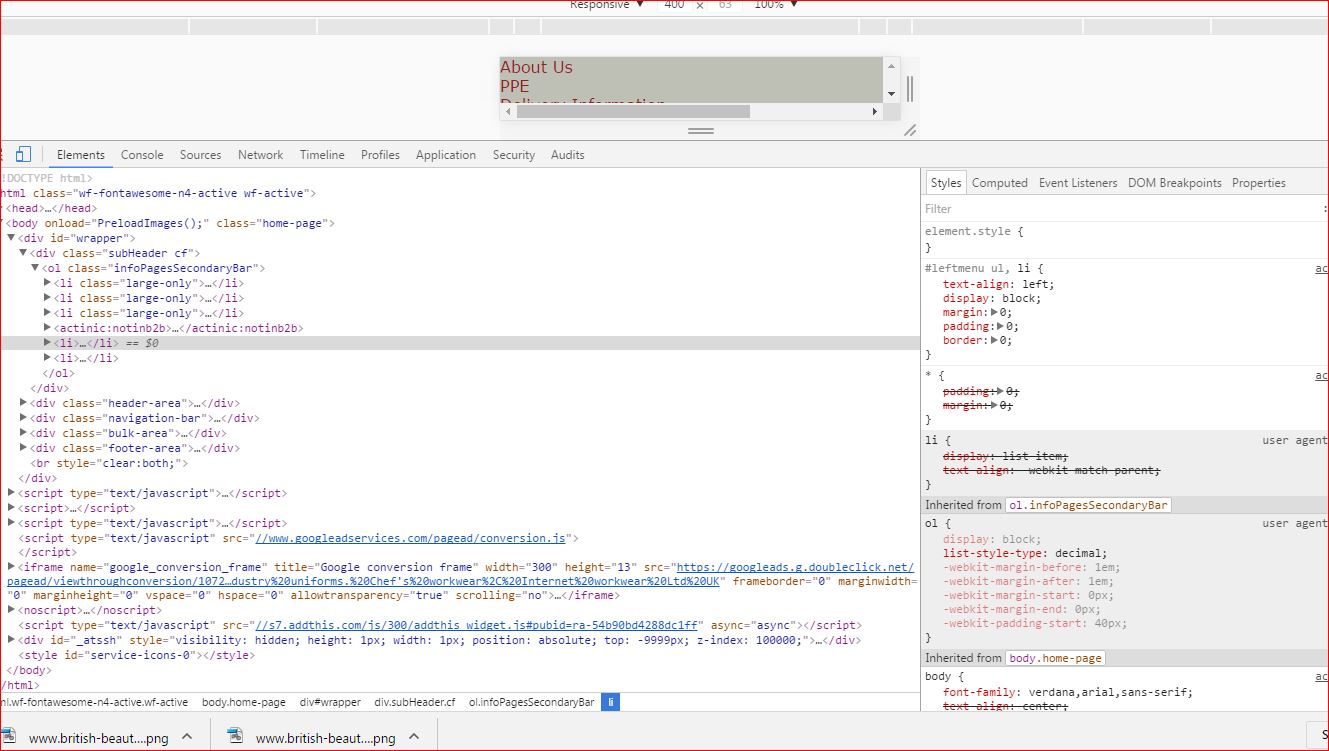
Task: Toggle the device toolbar icon
Action: pyautogui.click(x=23, y=155)
